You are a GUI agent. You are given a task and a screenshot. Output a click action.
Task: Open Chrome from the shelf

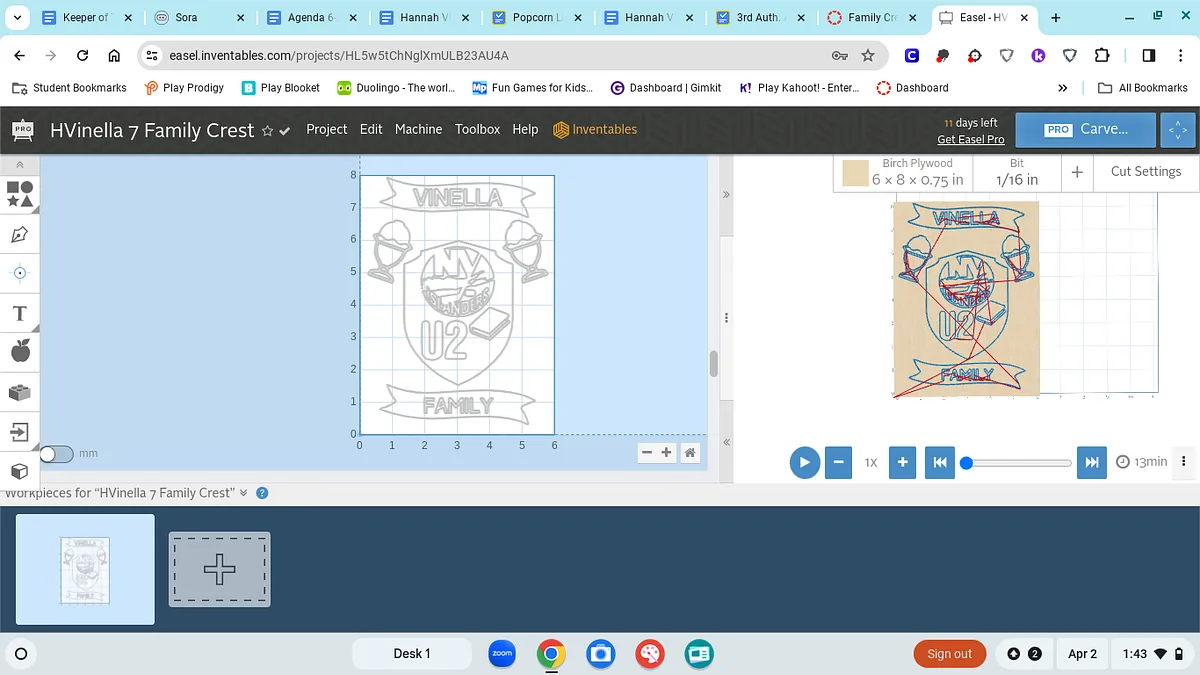(551, 654)
